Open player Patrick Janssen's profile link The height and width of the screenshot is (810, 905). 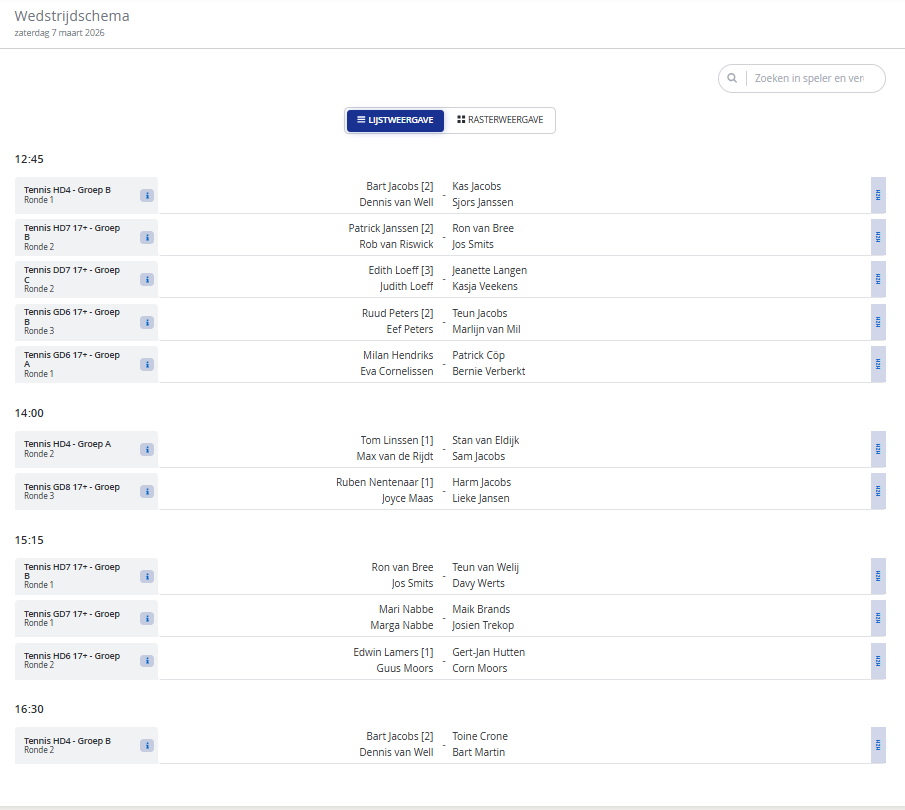click(384, 228)
